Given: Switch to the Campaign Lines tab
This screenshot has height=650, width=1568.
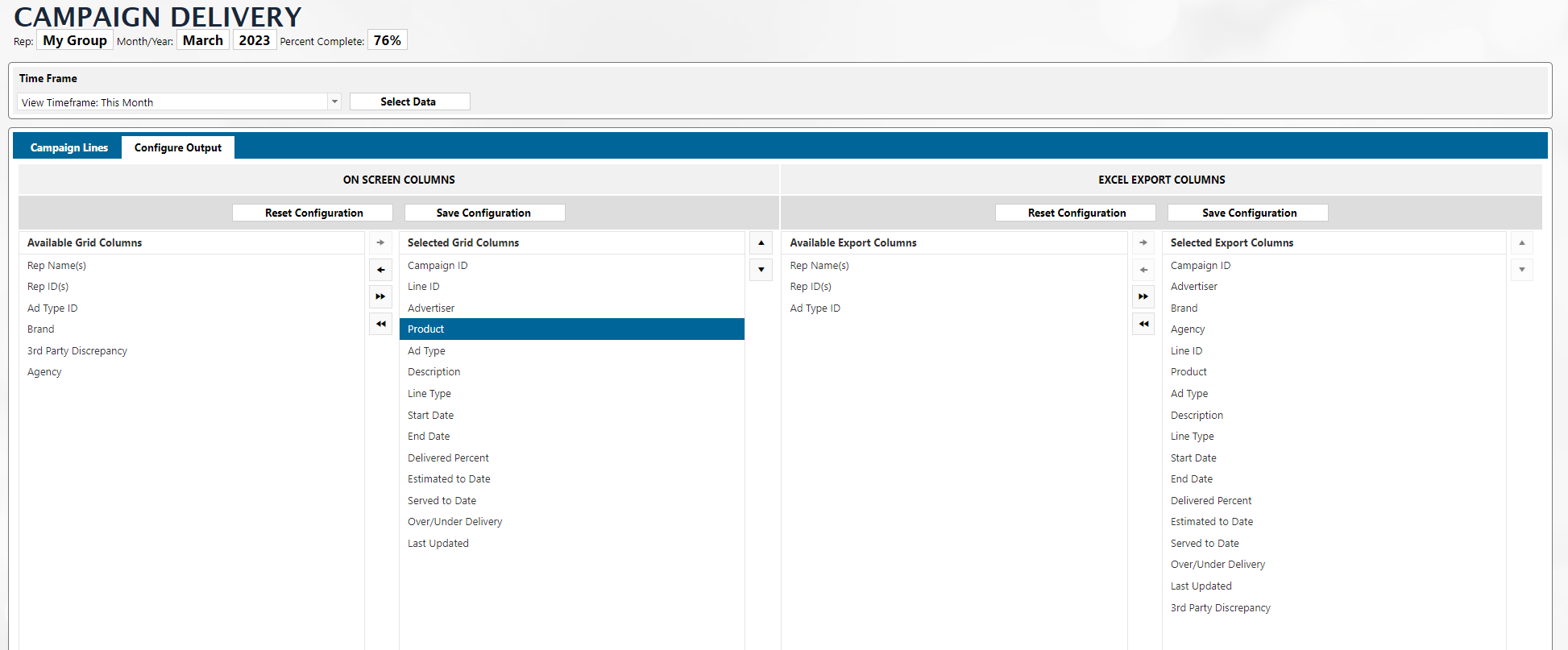Looking at the screenshot, I should (69, 147).
